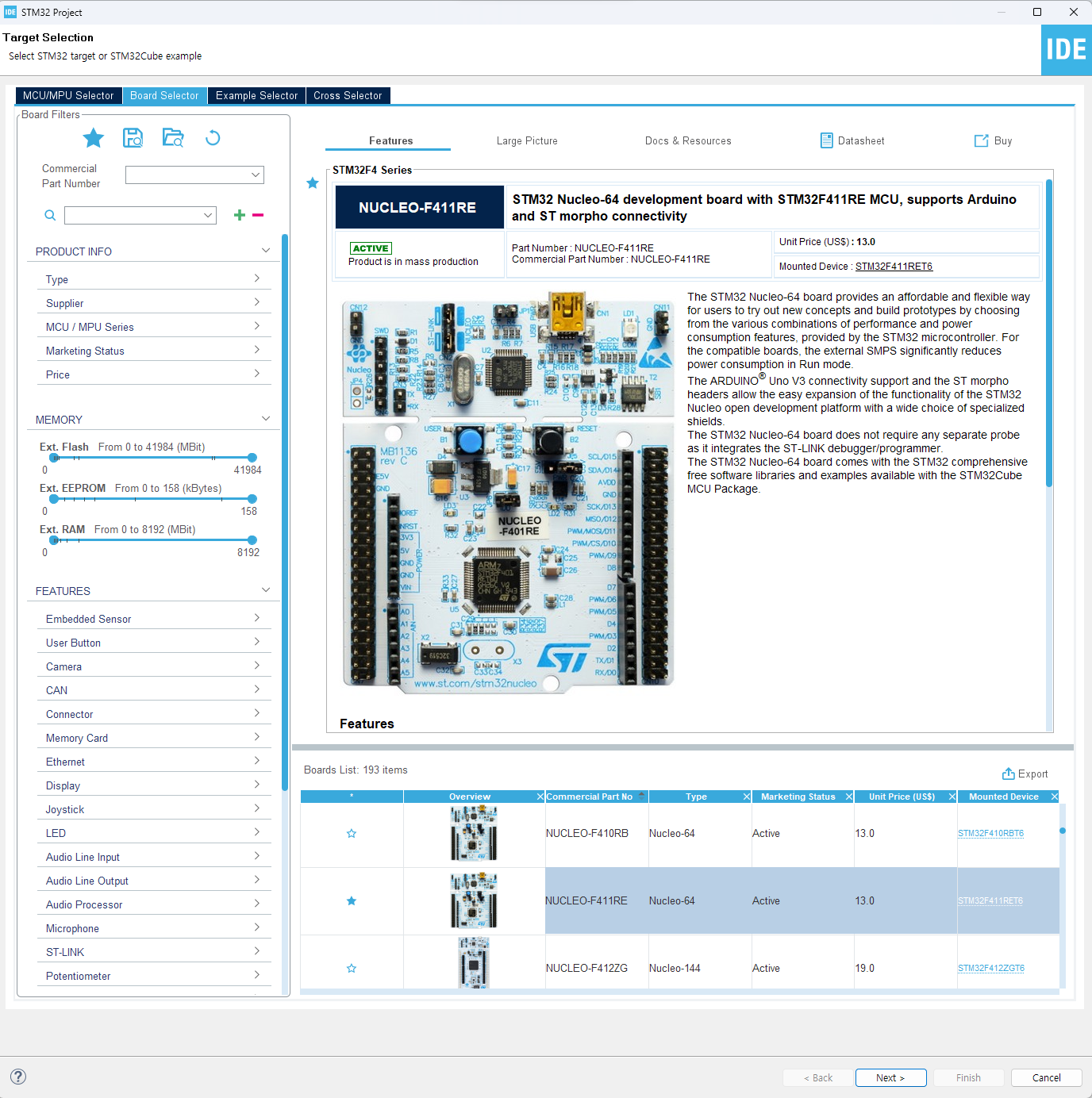Click the Cancel button

(1046, 1077)
